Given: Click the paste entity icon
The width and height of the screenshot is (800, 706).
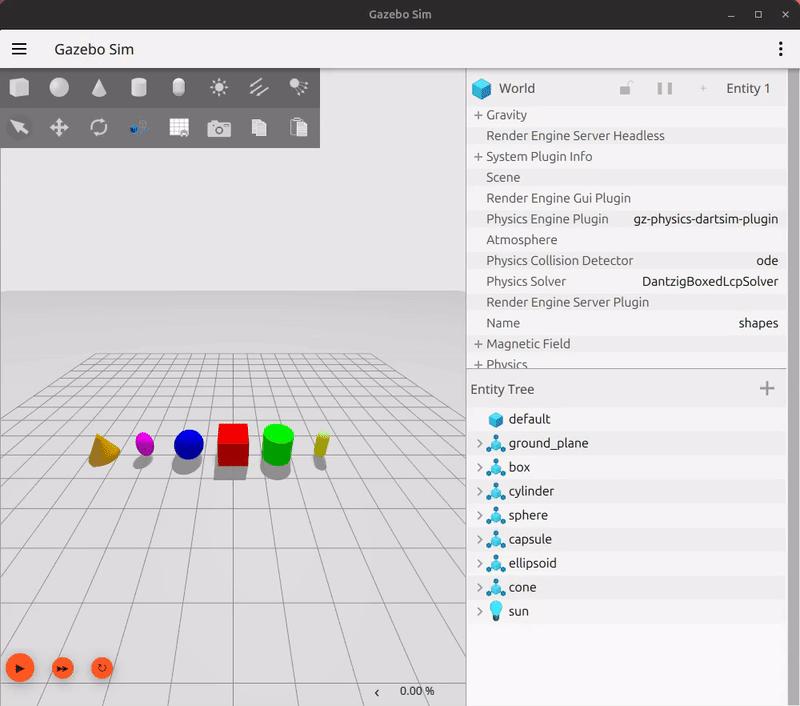Looking at the screenshot, I should [x=298, y=127].
